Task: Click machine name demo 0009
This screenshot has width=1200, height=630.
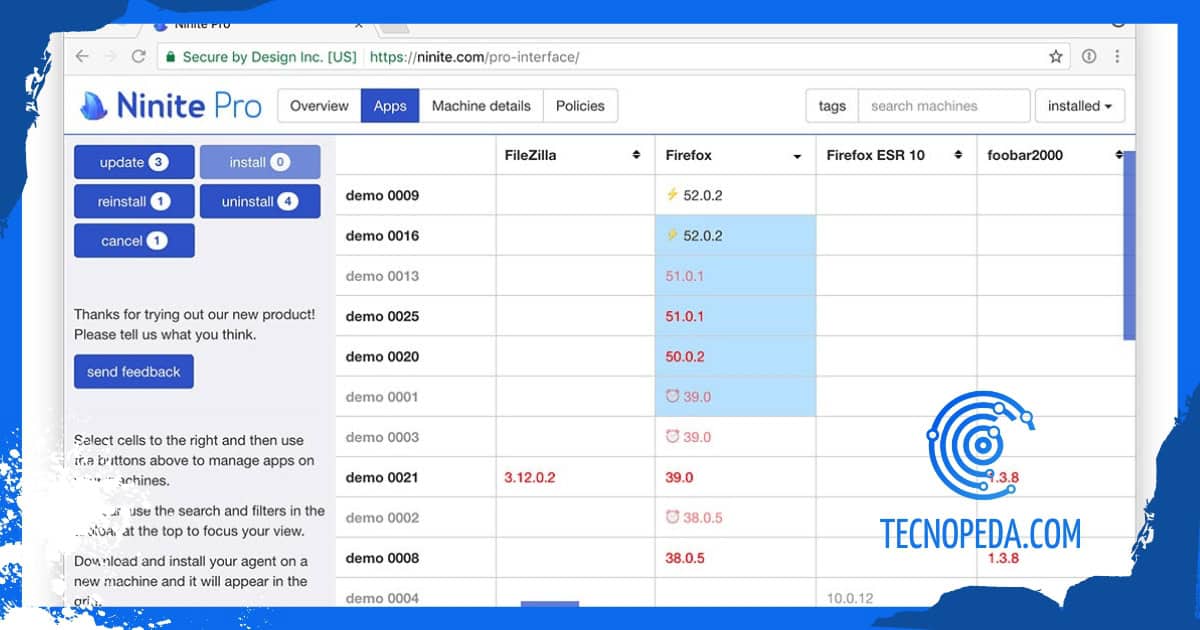Action: pos(382,195)
